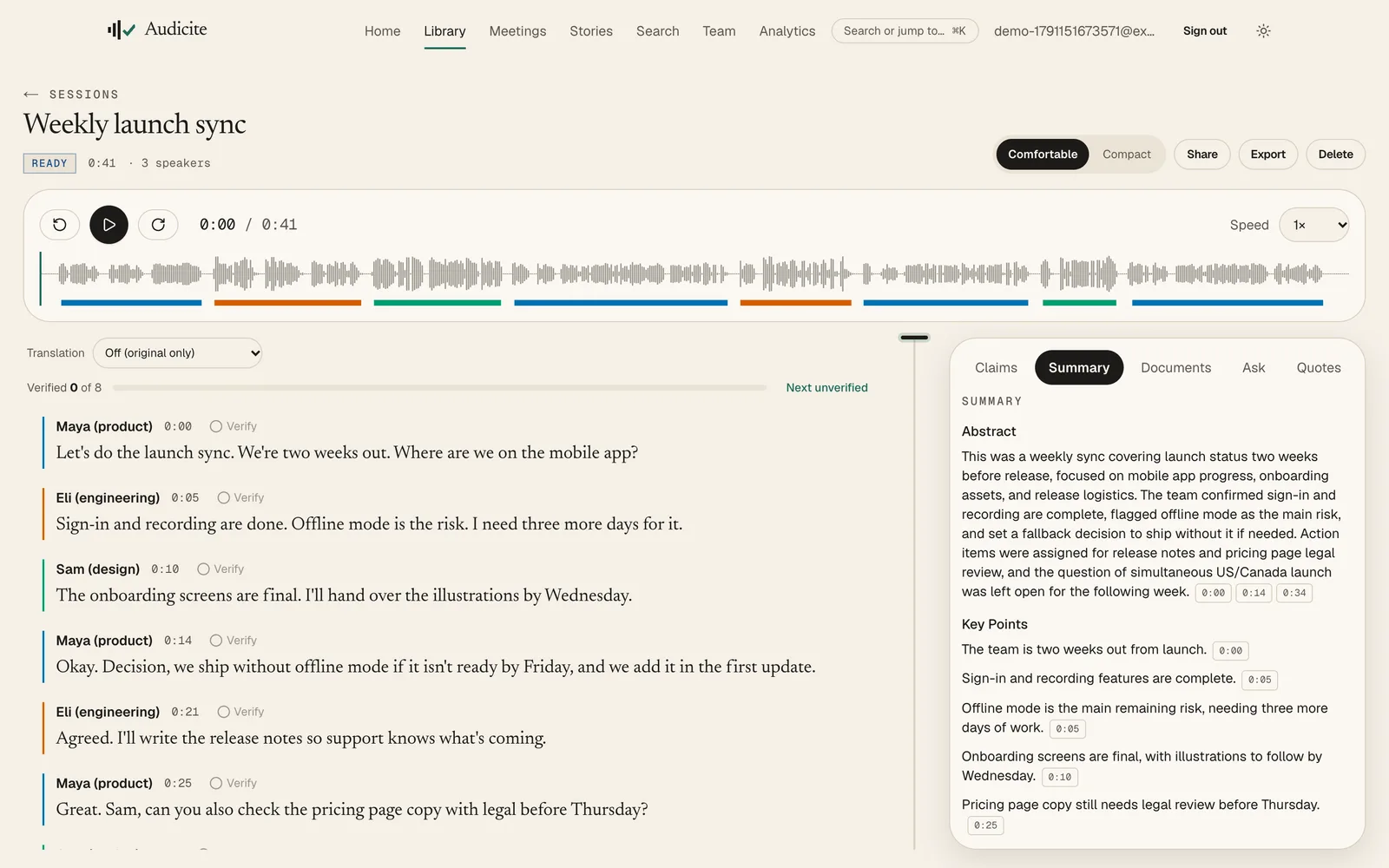The image size is (1389, 868).
Task: Open the Stories nav item
Action: click(591, 31)
